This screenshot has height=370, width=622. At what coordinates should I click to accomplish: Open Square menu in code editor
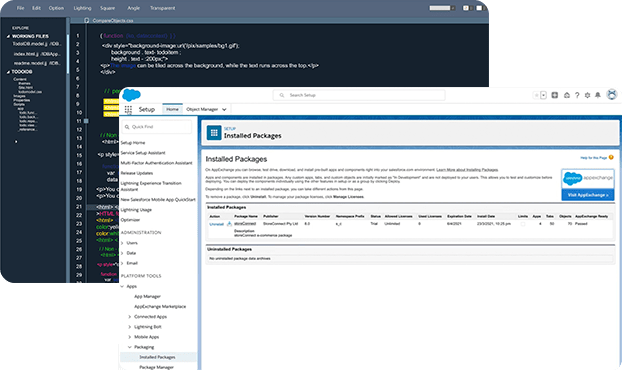(x=107, y=8)
